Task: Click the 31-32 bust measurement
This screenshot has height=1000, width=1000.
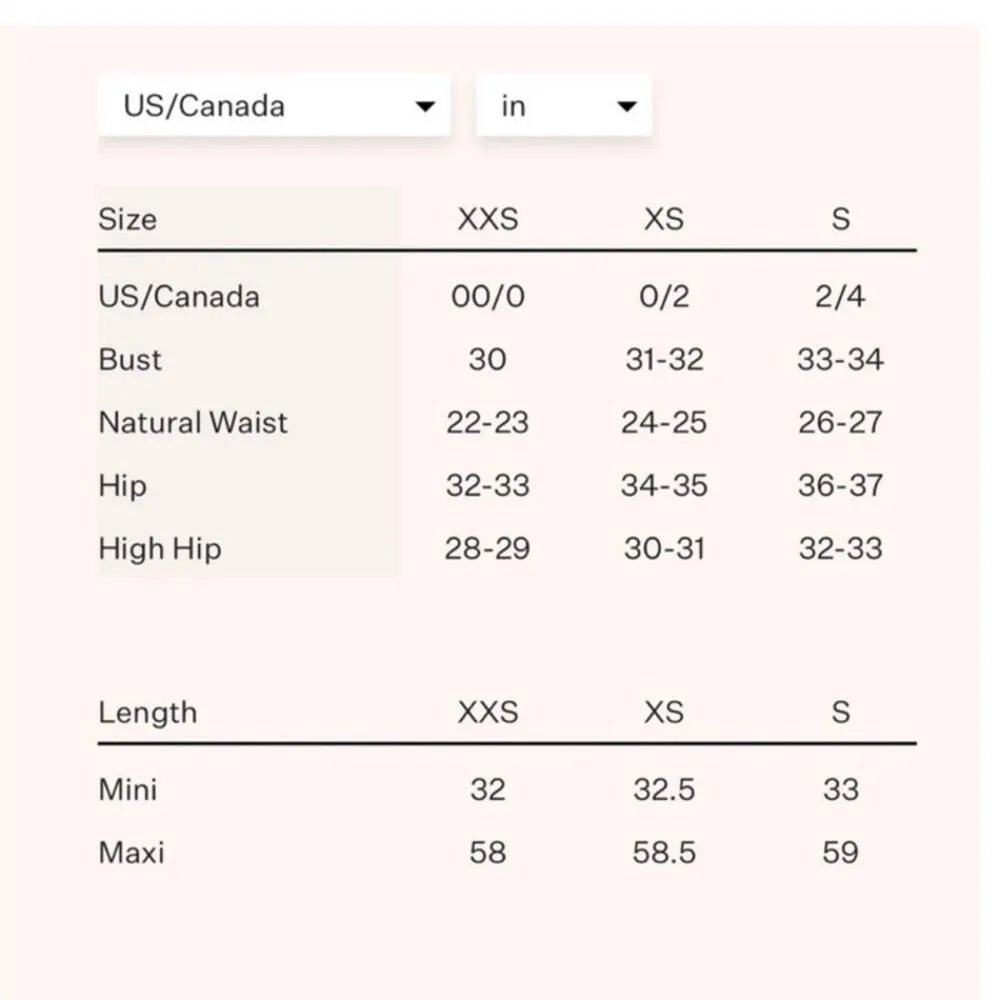Action: 664,359
